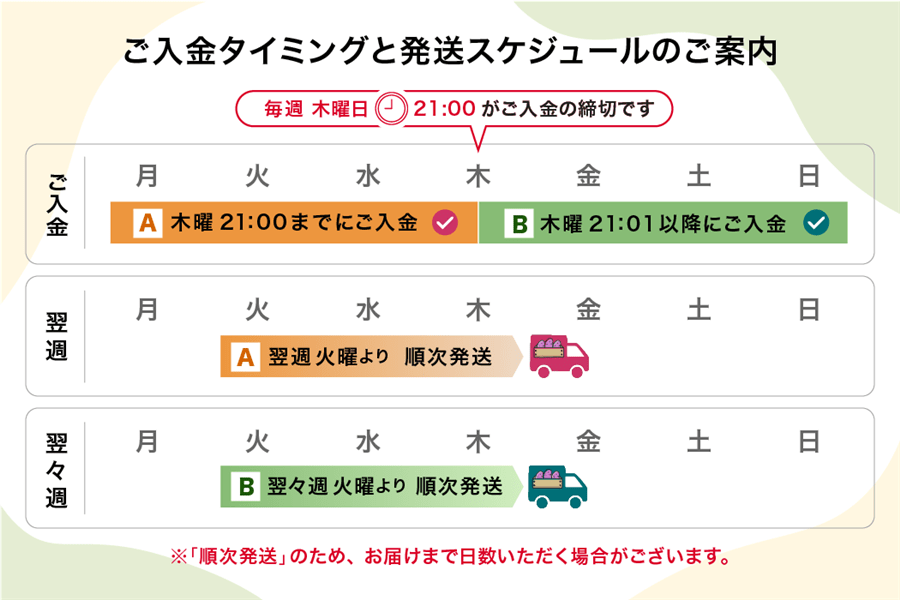
Task: Click the pink checkmark after 21:00までにご入金
Action: [444, 224]
